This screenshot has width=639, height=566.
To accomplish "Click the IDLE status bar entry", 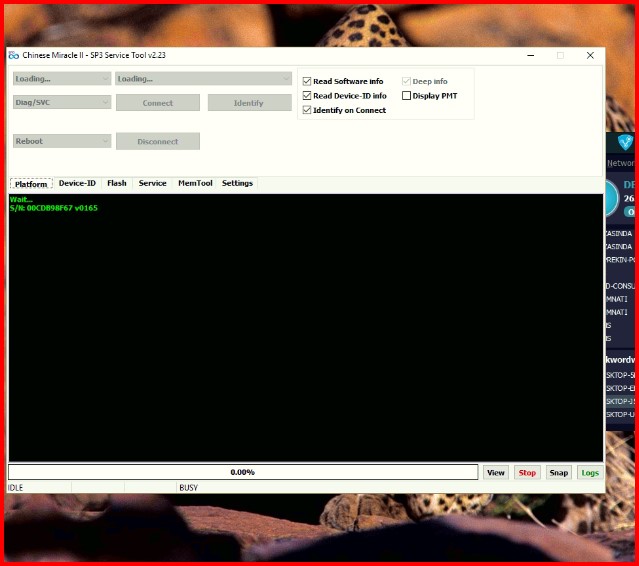I will coord(15,487).
